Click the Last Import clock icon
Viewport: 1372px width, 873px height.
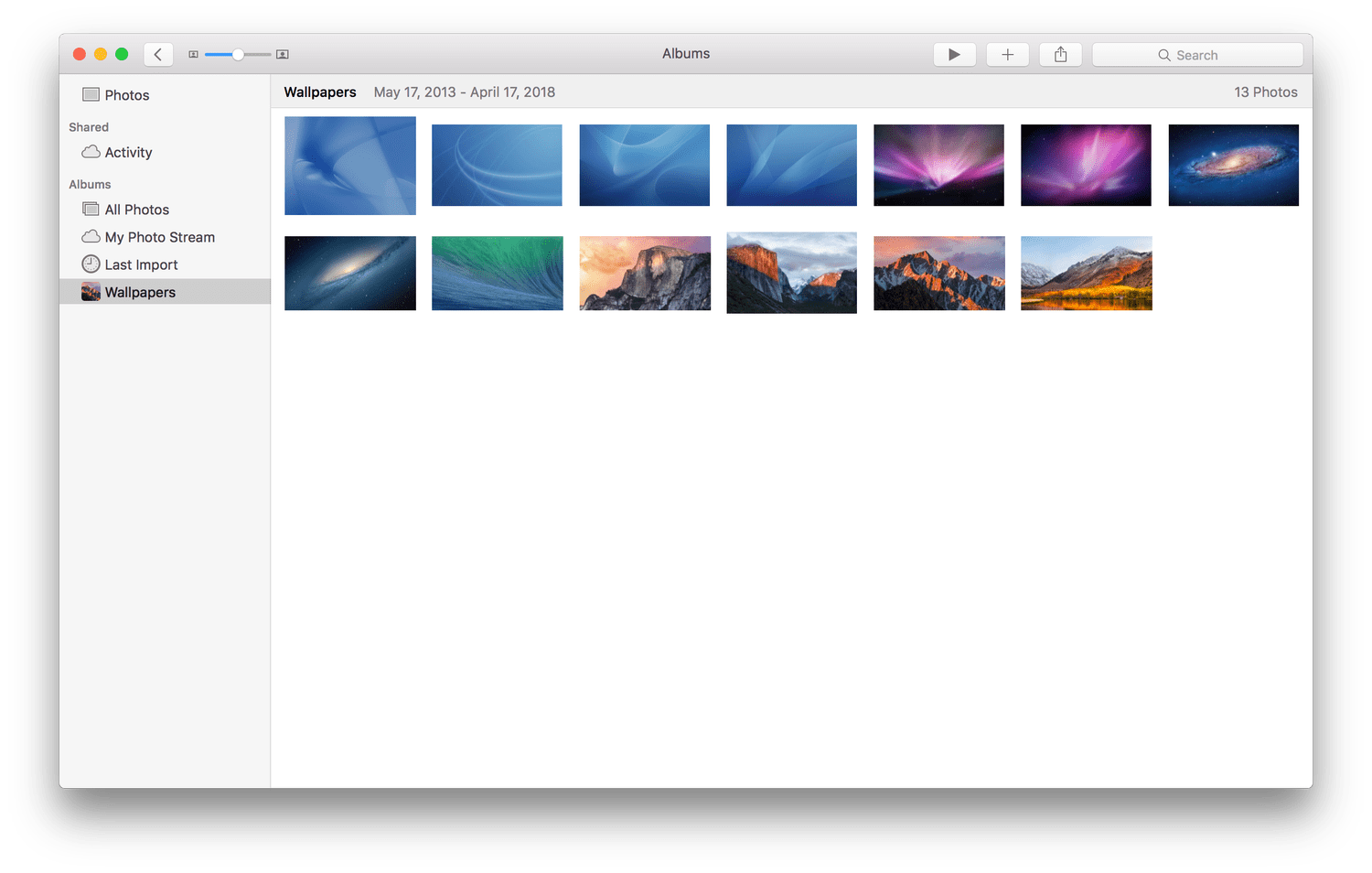[91, 264]
